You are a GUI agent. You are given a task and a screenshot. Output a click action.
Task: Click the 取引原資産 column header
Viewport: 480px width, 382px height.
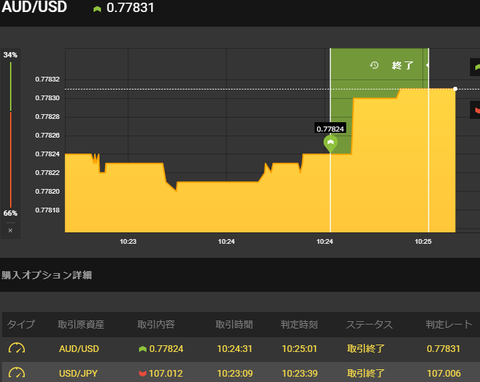point(81,324)
